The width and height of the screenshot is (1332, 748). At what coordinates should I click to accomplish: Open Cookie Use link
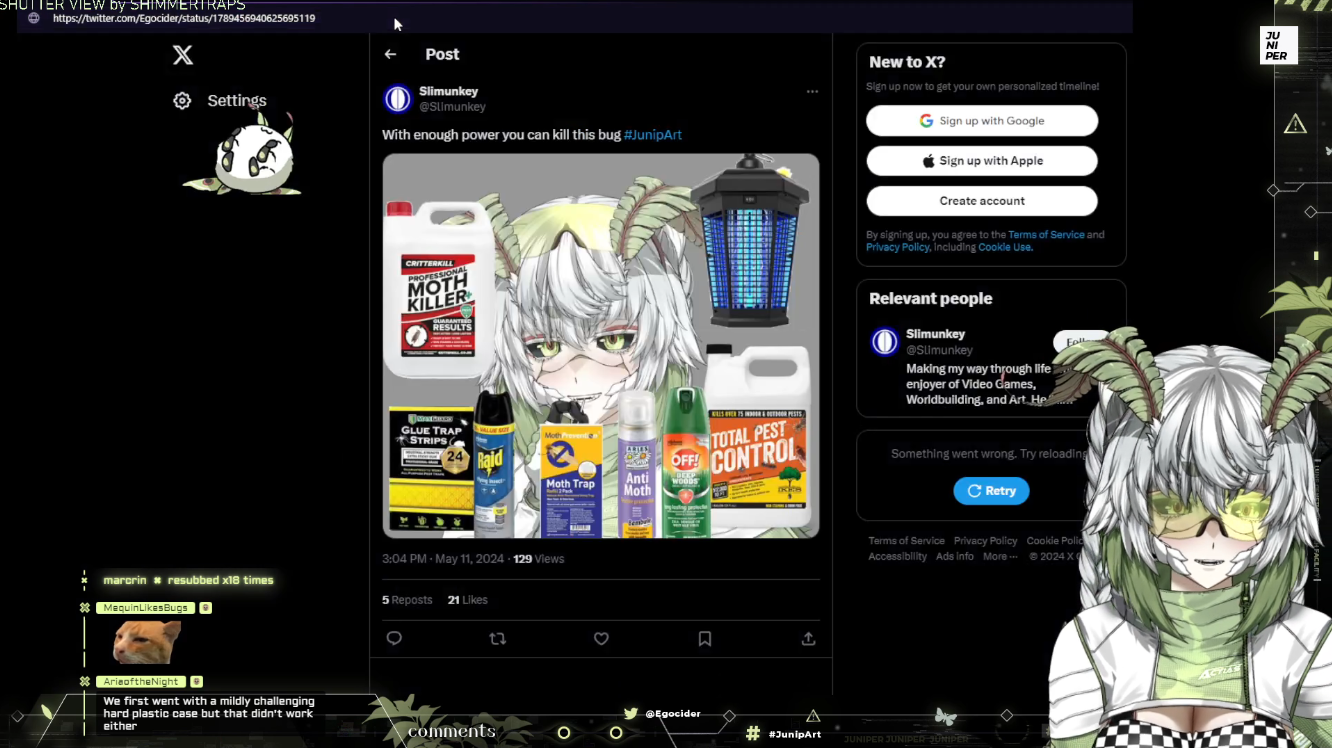(1004, 247)
